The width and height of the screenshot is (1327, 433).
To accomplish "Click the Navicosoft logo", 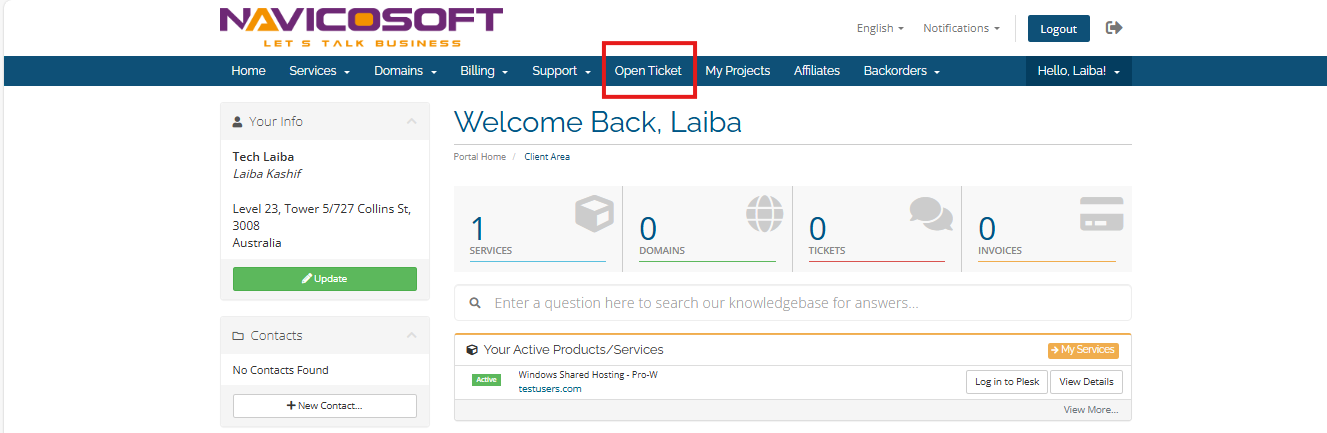I will 360,27.
